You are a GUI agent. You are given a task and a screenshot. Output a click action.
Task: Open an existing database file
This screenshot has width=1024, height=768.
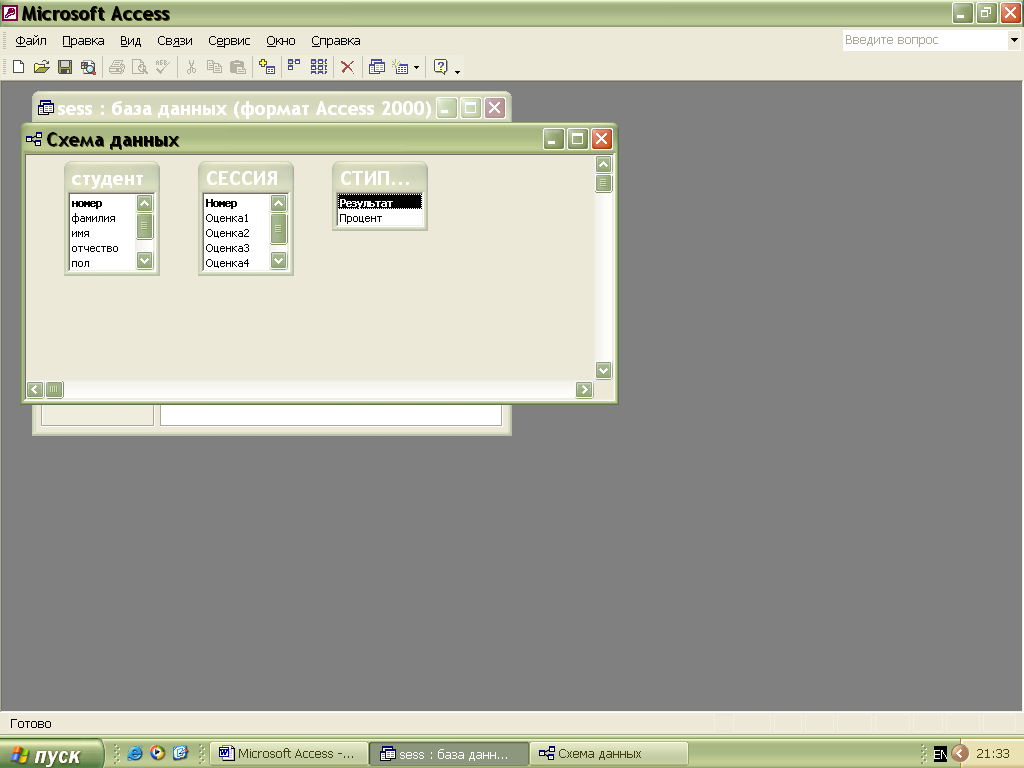(x=42, y=67)
